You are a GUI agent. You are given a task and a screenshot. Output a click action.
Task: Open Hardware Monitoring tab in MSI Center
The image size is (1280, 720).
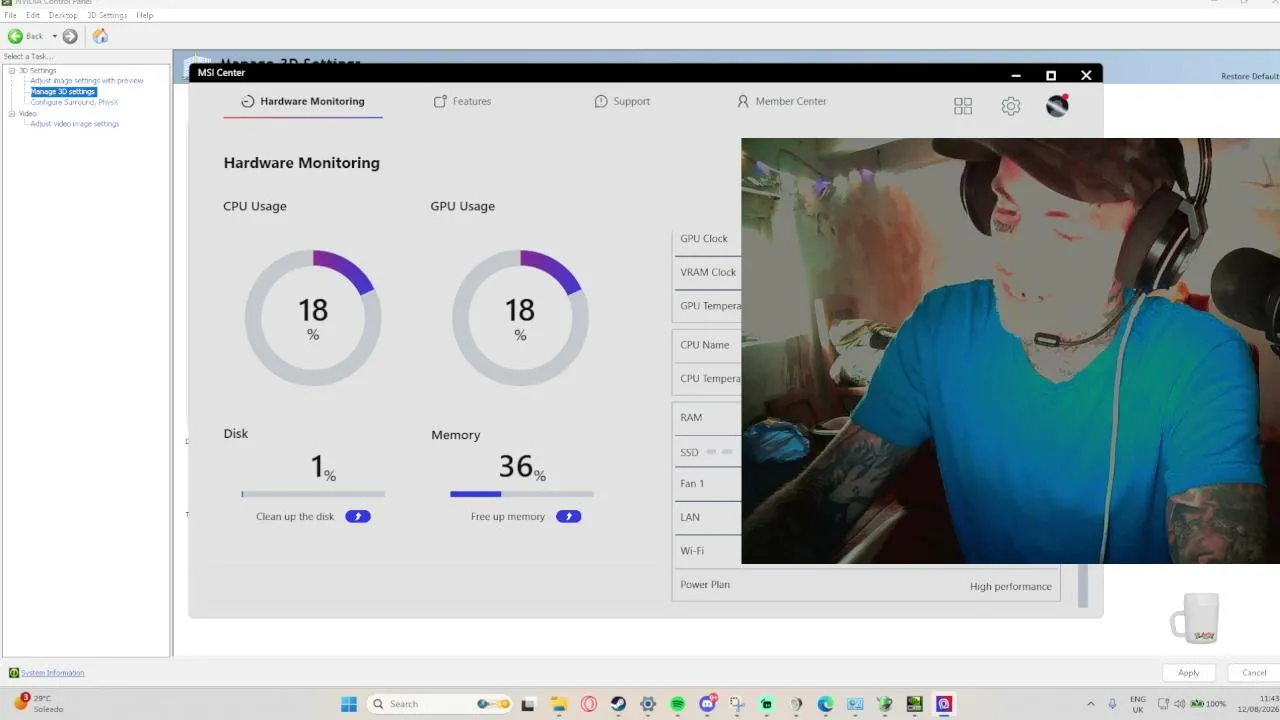303,101
